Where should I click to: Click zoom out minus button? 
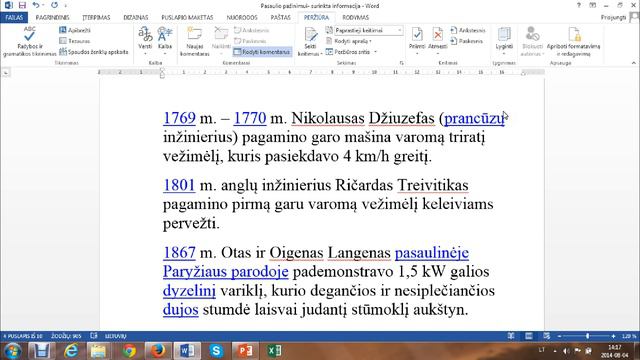[560, 336]
